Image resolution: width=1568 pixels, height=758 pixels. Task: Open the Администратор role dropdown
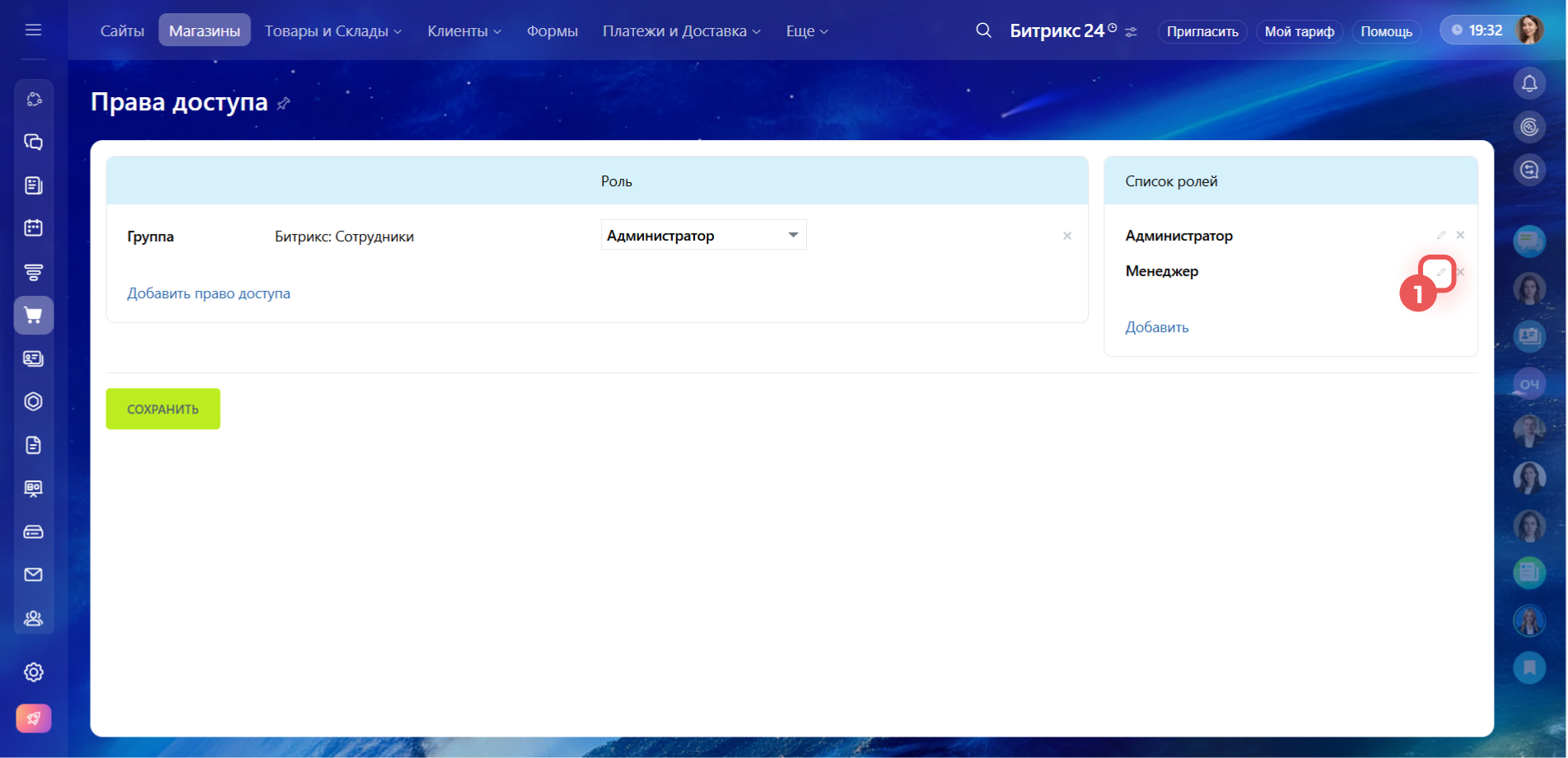(x=703, y=236)
